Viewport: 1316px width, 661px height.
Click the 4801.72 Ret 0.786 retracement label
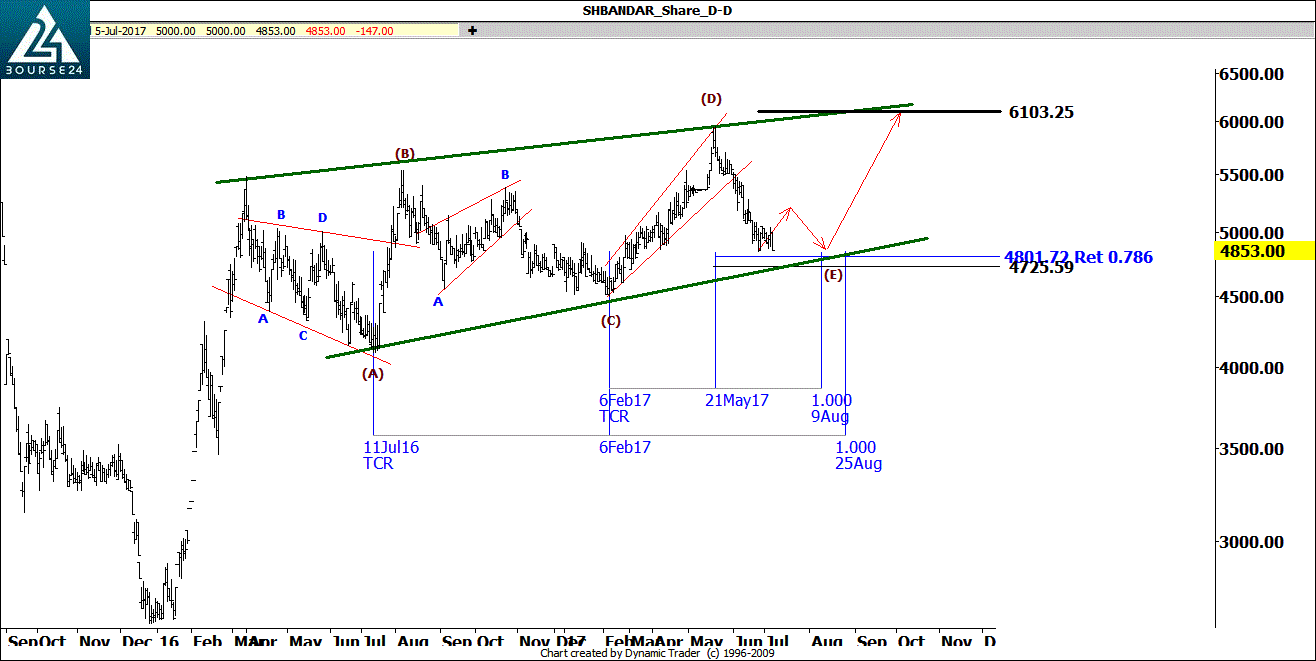(x=1078, y=257)
